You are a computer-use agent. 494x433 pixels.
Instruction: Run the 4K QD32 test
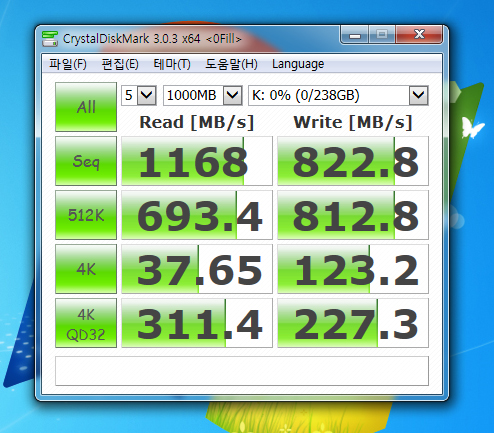coord(86,323)
